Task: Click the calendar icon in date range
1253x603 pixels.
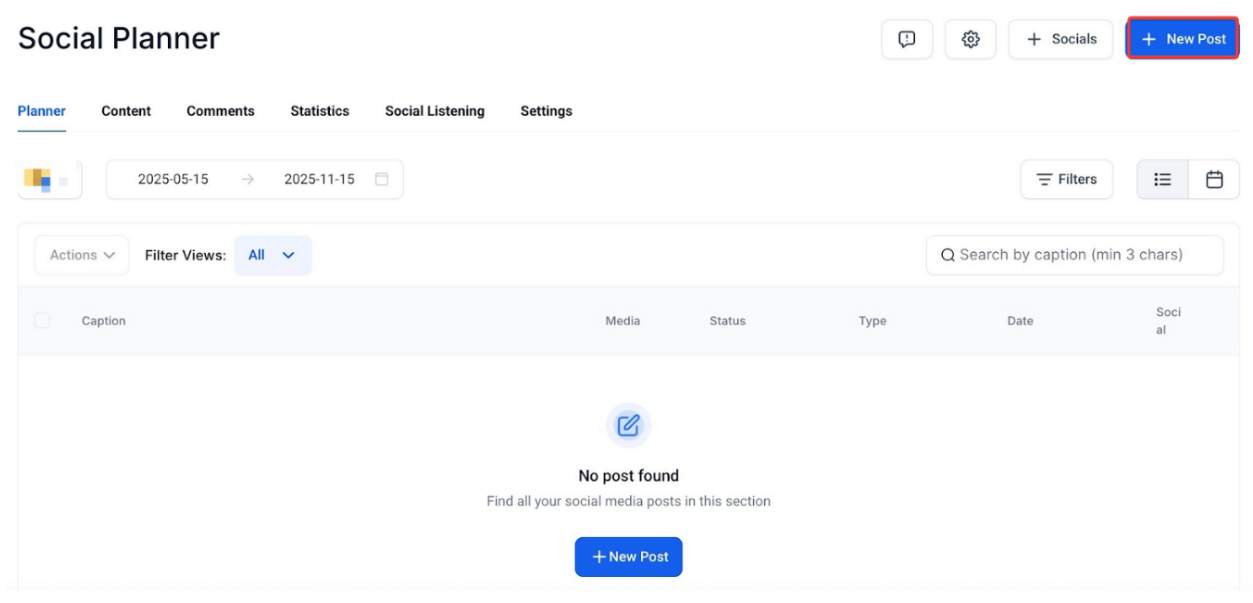Action: coord(381,179)
